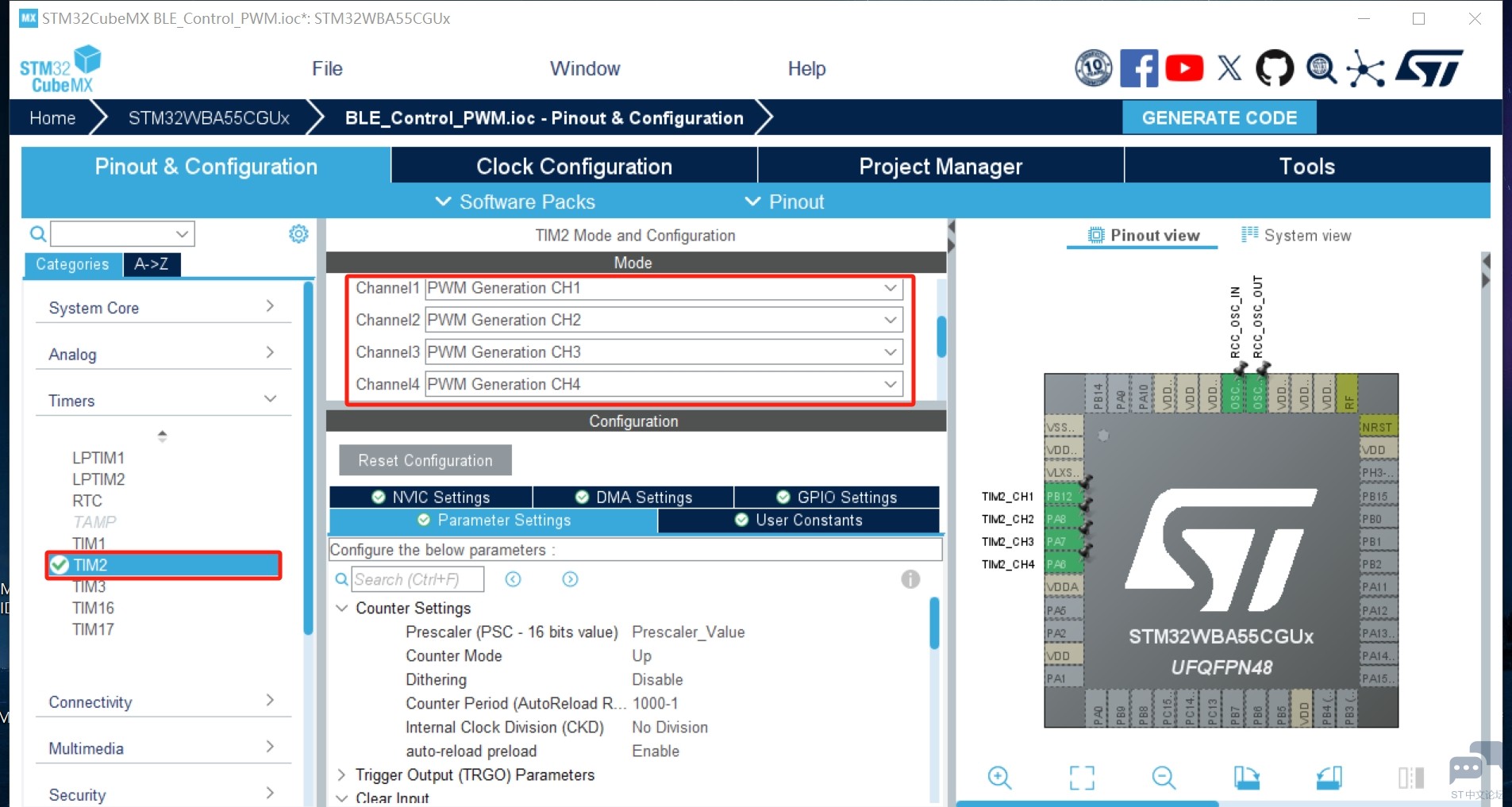1512x807 pixels.
Task: Toggle the TIM2 enabled checkmark
Action: tap(60, 565)
